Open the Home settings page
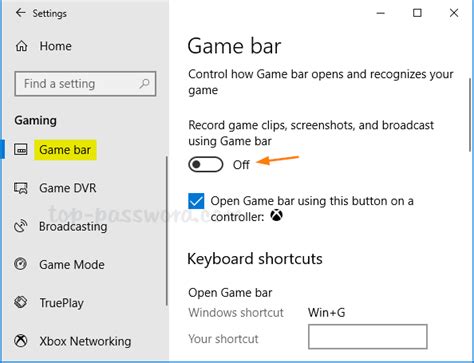The height and width of the screenshot is (363, 474). [x=55, y=46]
